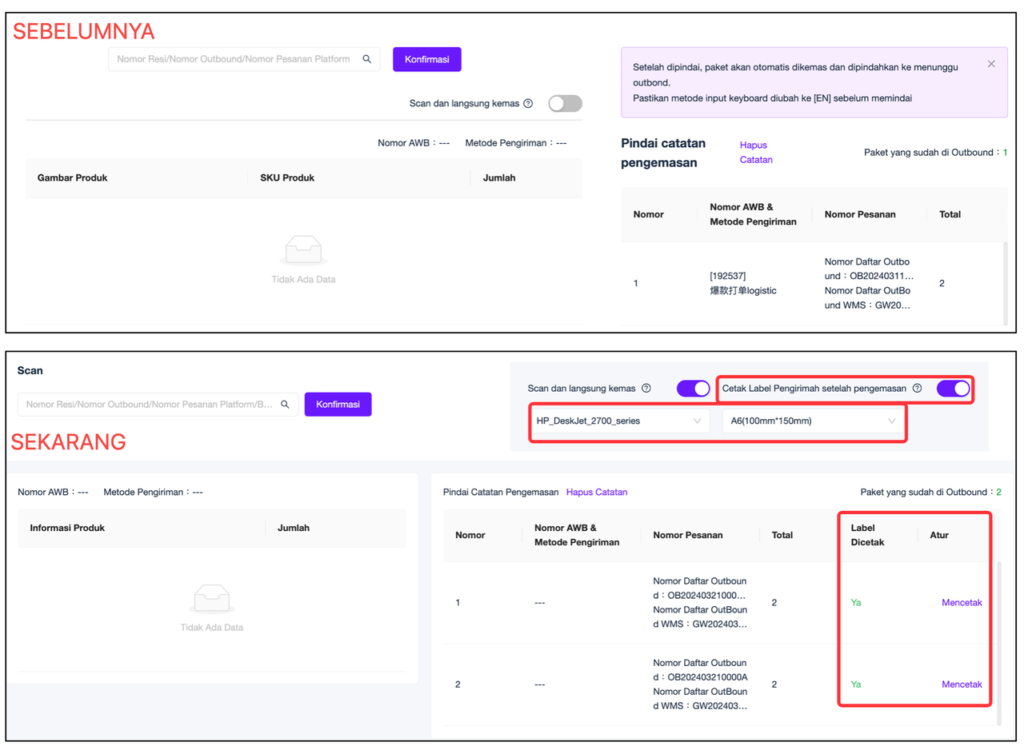Click search magnifier icon in SEBELUMNYA panel
1024x750 pixels.
point(367,59)
